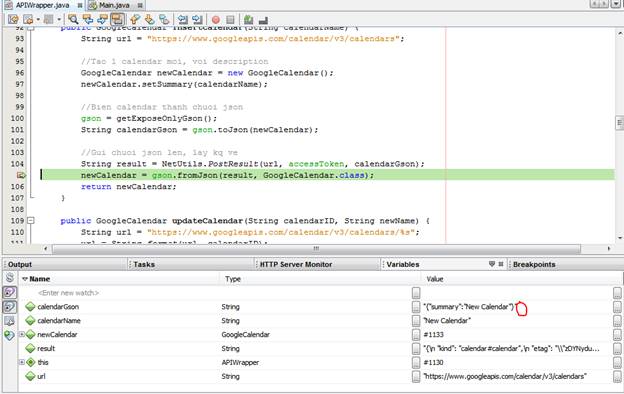Start macro recording with red circle icon

[216, 20]
